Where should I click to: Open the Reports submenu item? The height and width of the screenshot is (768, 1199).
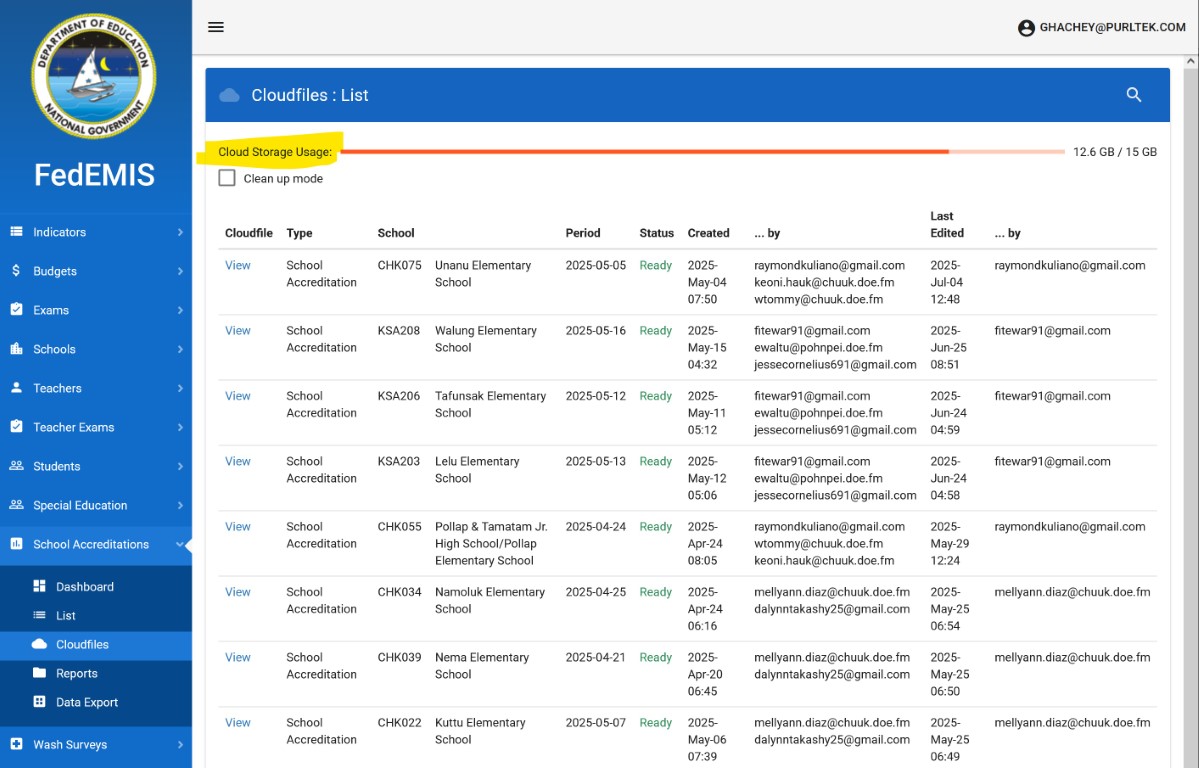point(76,674)
